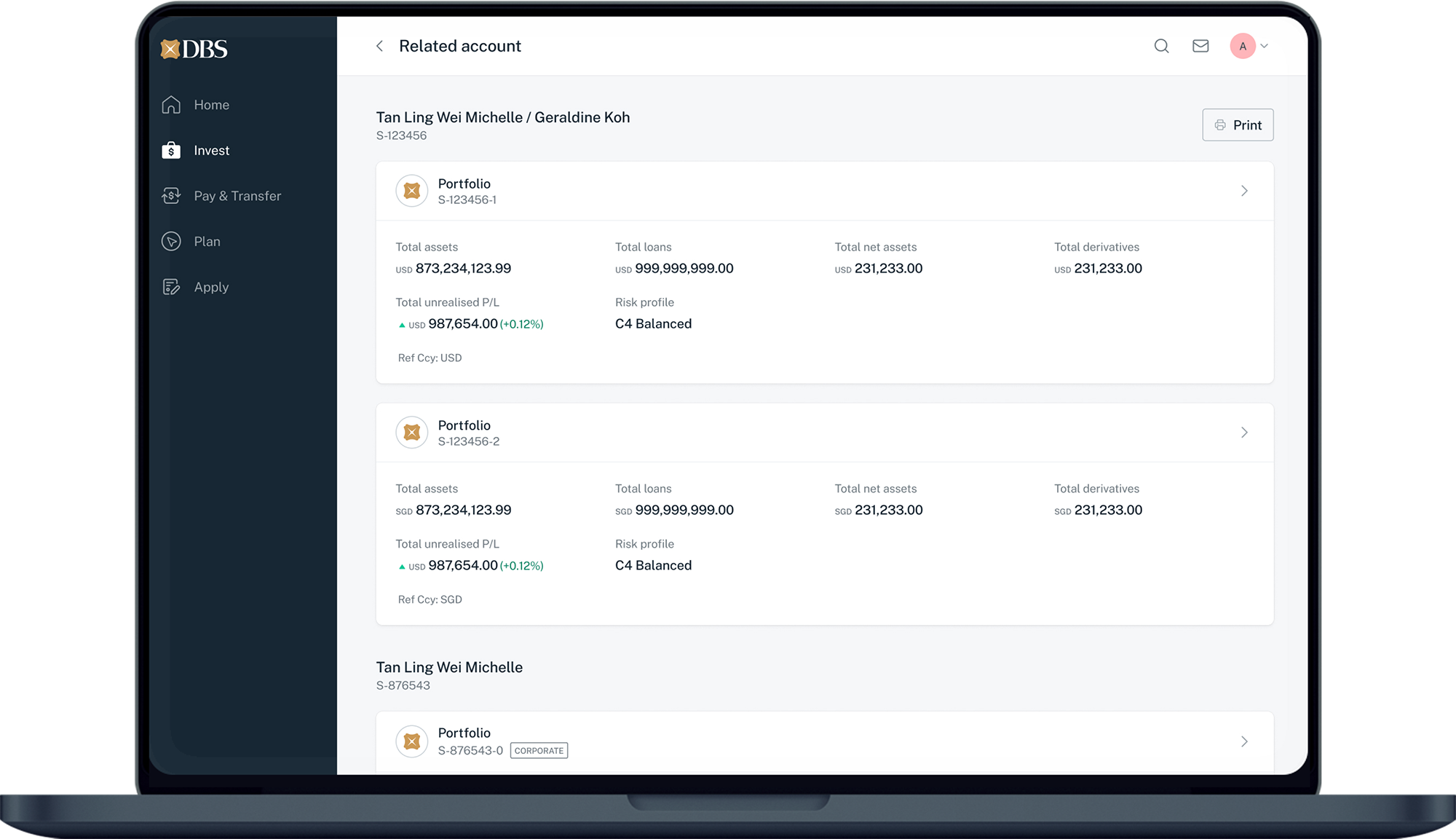Expand corporate portfolio S-876543-0 chevron
The width and height of the screenshot is (1456, 839).
click(x=1244, y=741)
